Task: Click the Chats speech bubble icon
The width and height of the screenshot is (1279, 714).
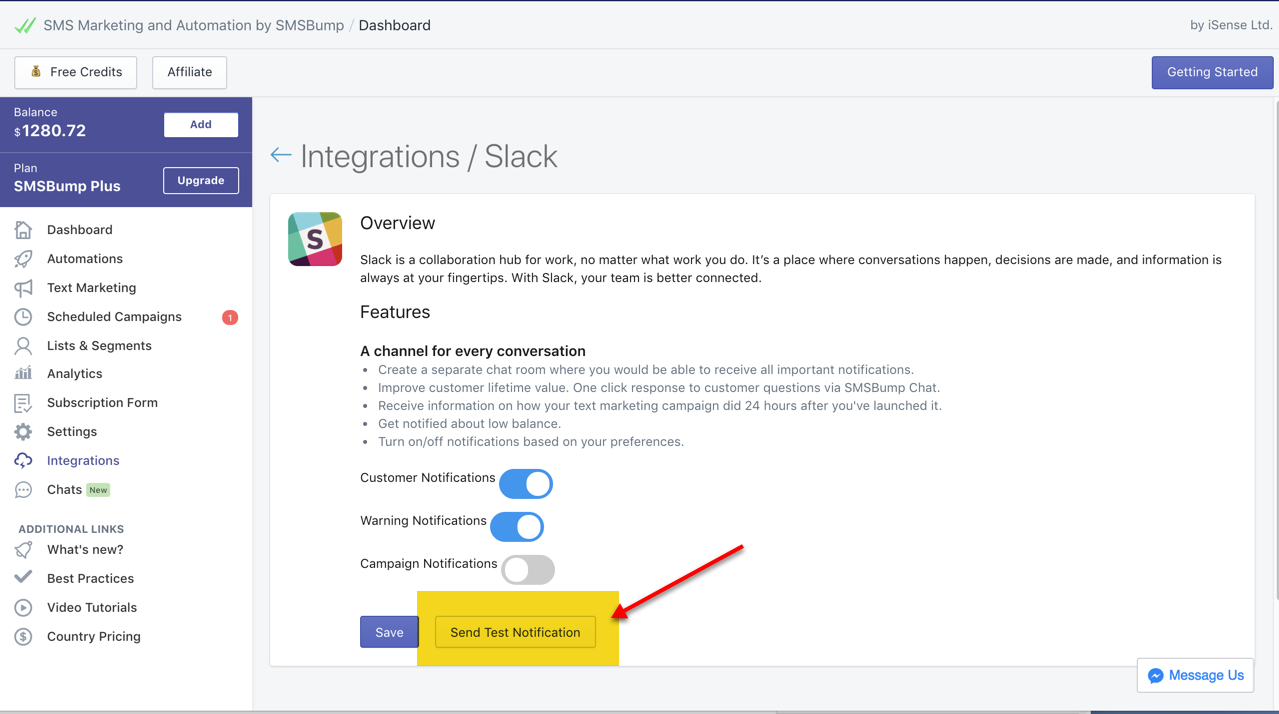Action: click(x=23, y=490)
